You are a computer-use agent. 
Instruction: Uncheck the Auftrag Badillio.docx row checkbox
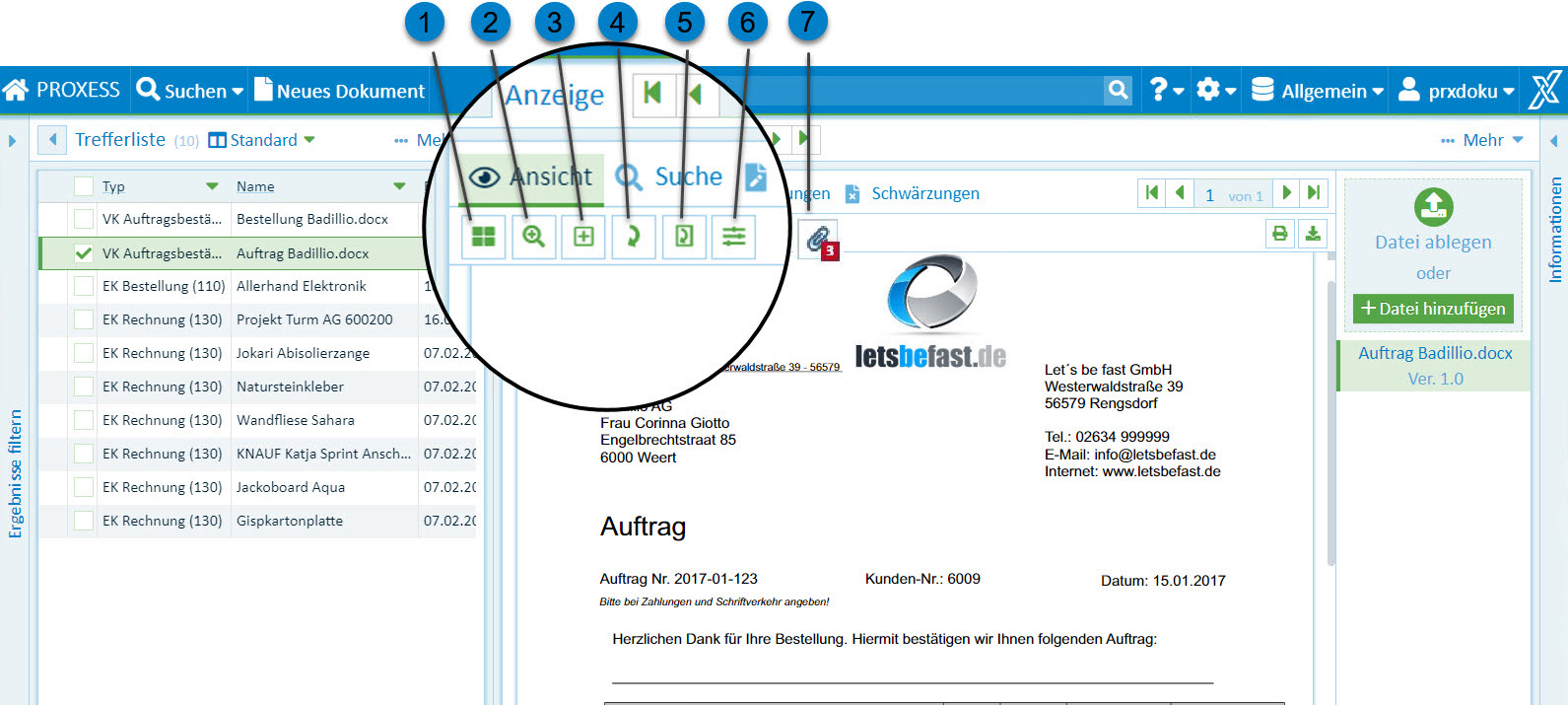coord(85,253)
